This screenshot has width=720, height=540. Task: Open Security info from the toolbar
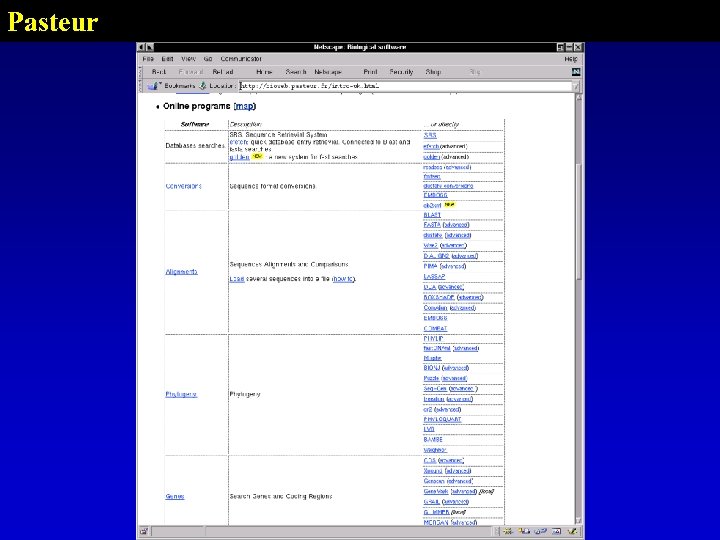coord(401,72)
